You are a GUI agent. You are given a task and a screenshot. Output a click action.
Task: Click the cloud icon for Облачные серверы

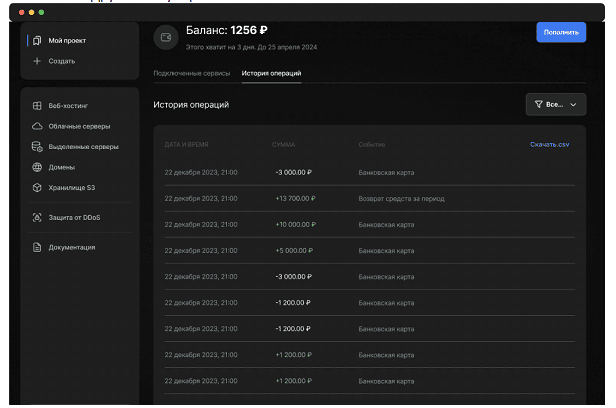tap(37, 126)
